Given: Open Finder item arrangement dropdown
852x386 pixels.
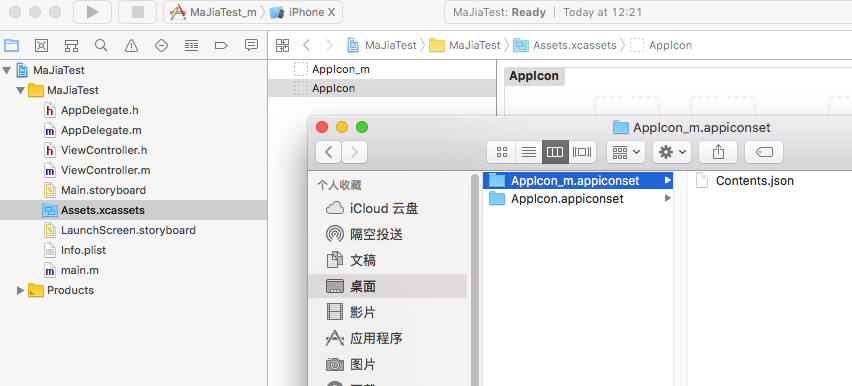Looking at the screenshot, I should click(626, 152).
